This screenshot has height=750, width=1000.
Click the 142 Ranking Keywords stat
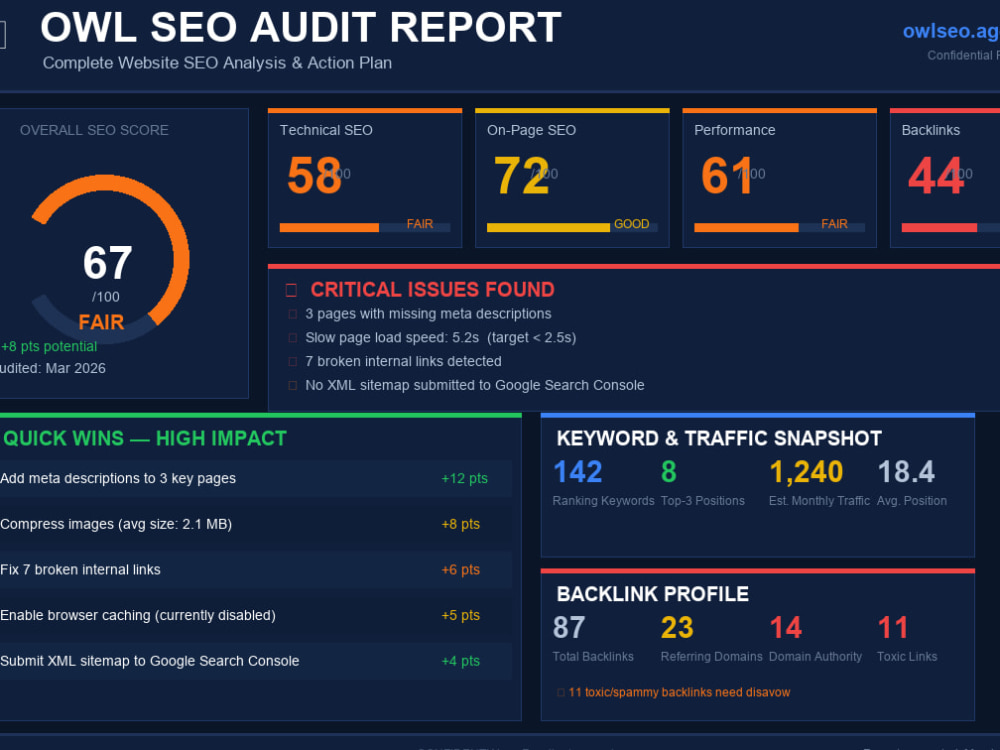click(603, 483)
